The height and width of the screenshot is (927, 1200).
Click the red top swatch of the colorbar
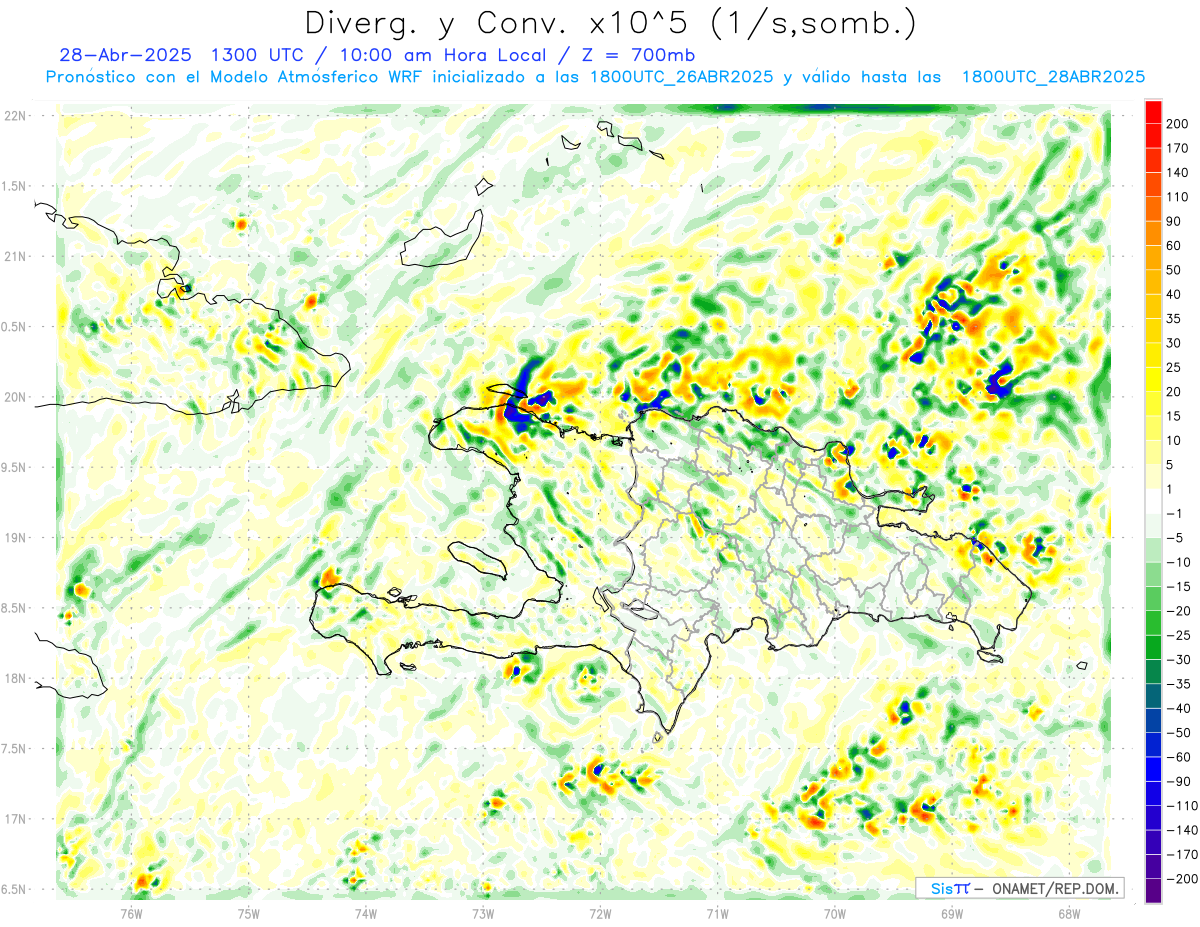[1153, 110]
